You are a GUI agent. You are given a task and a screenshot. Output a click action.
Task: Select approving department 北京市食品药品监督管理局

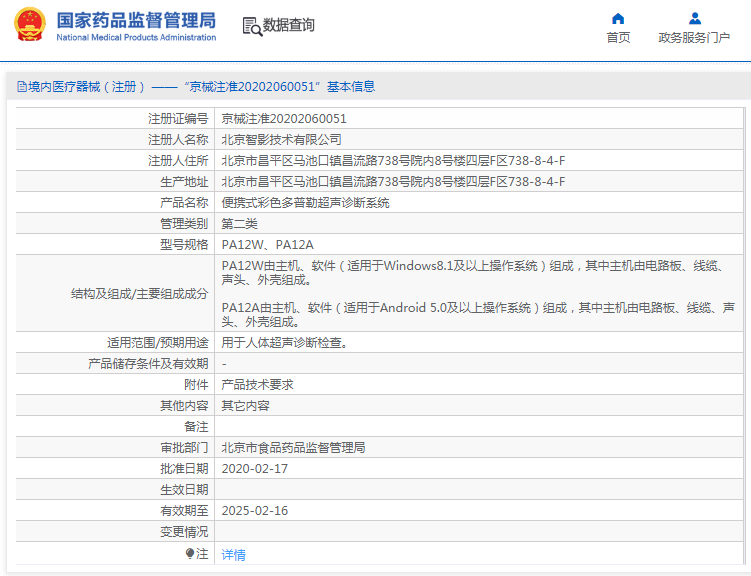[293, 448]
